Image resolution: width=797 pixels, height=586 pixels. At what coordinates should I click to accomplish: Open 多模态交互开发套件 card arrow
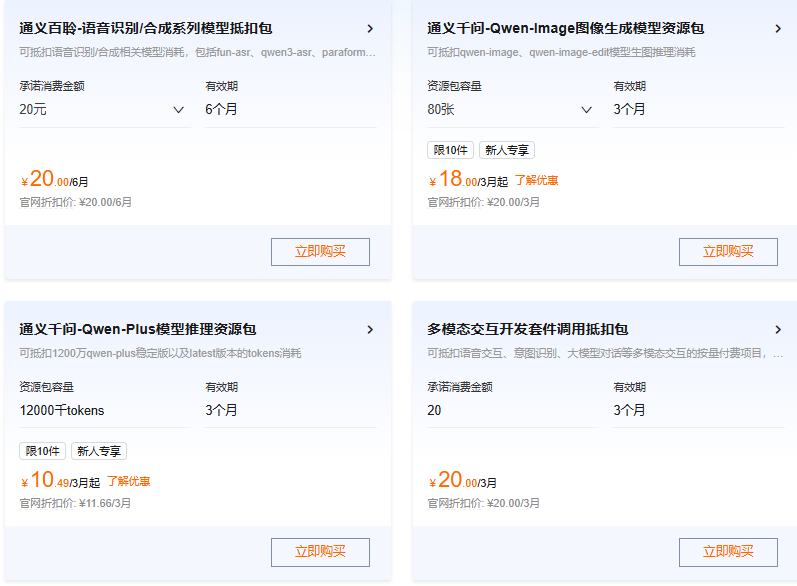(x=778, y=329)
